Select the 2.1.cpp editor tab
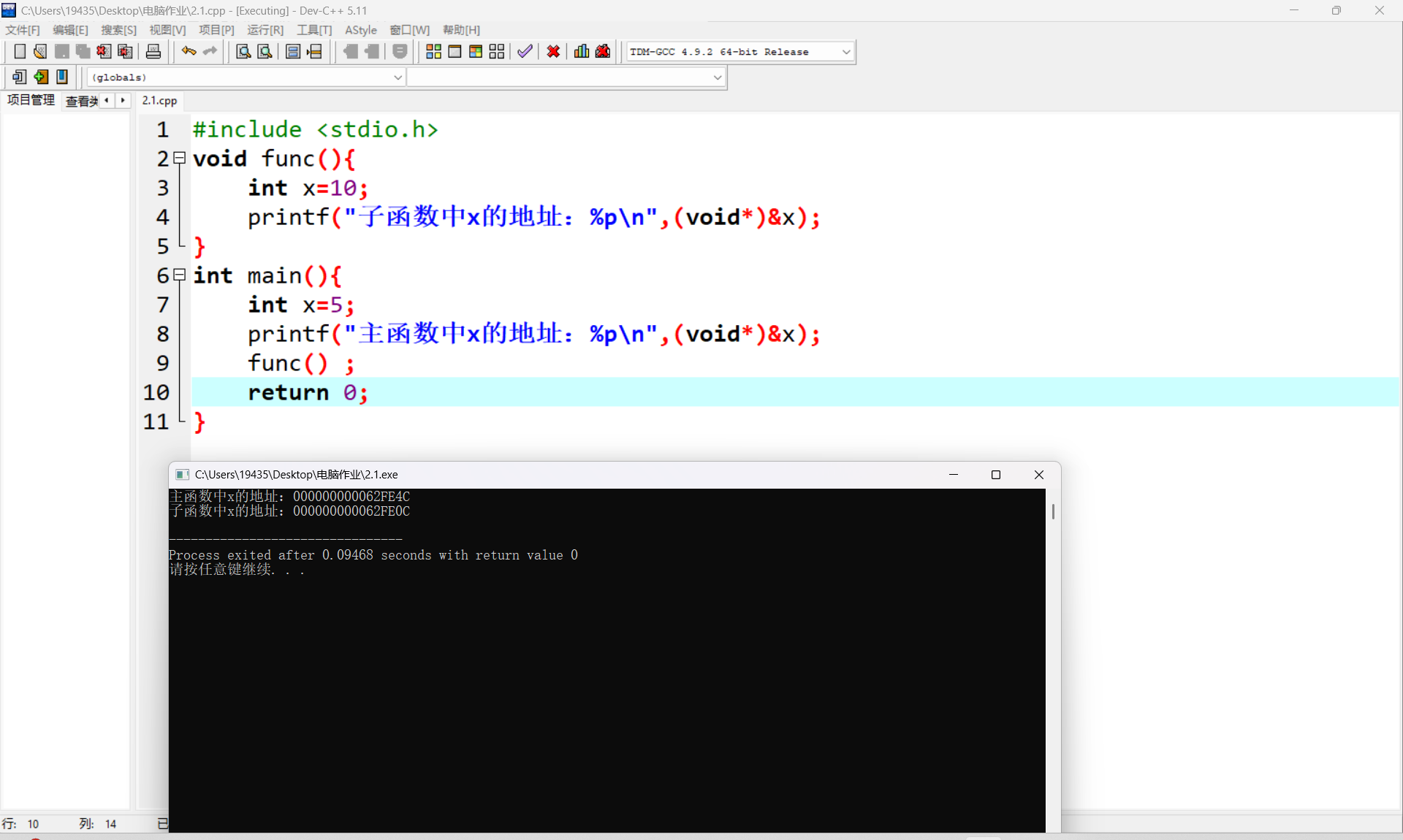Viewport: 1403px width, 840px height. [x=159, y=101]
